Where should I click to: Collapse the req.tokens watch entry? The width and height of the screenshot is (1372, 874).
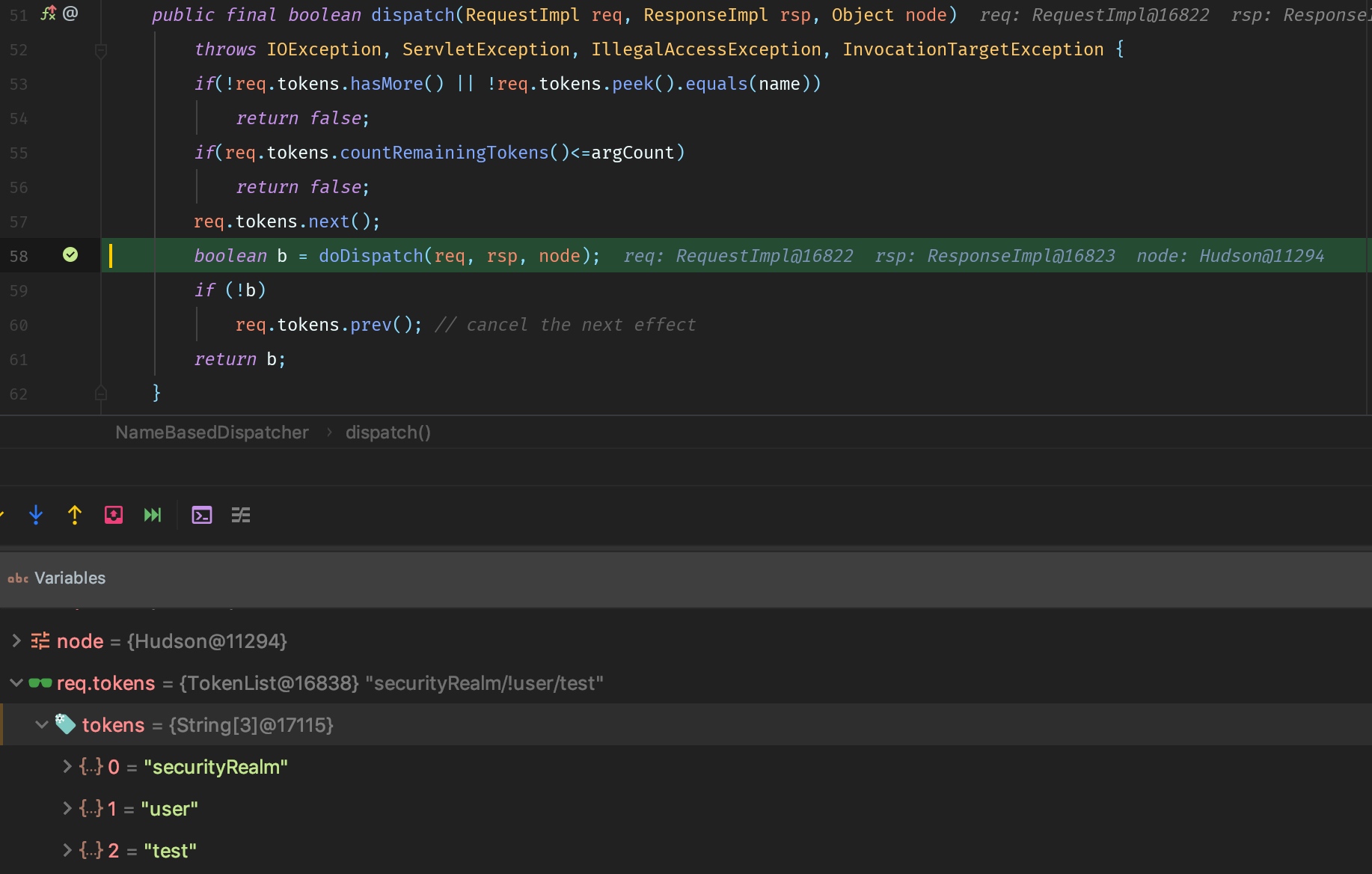16,683
